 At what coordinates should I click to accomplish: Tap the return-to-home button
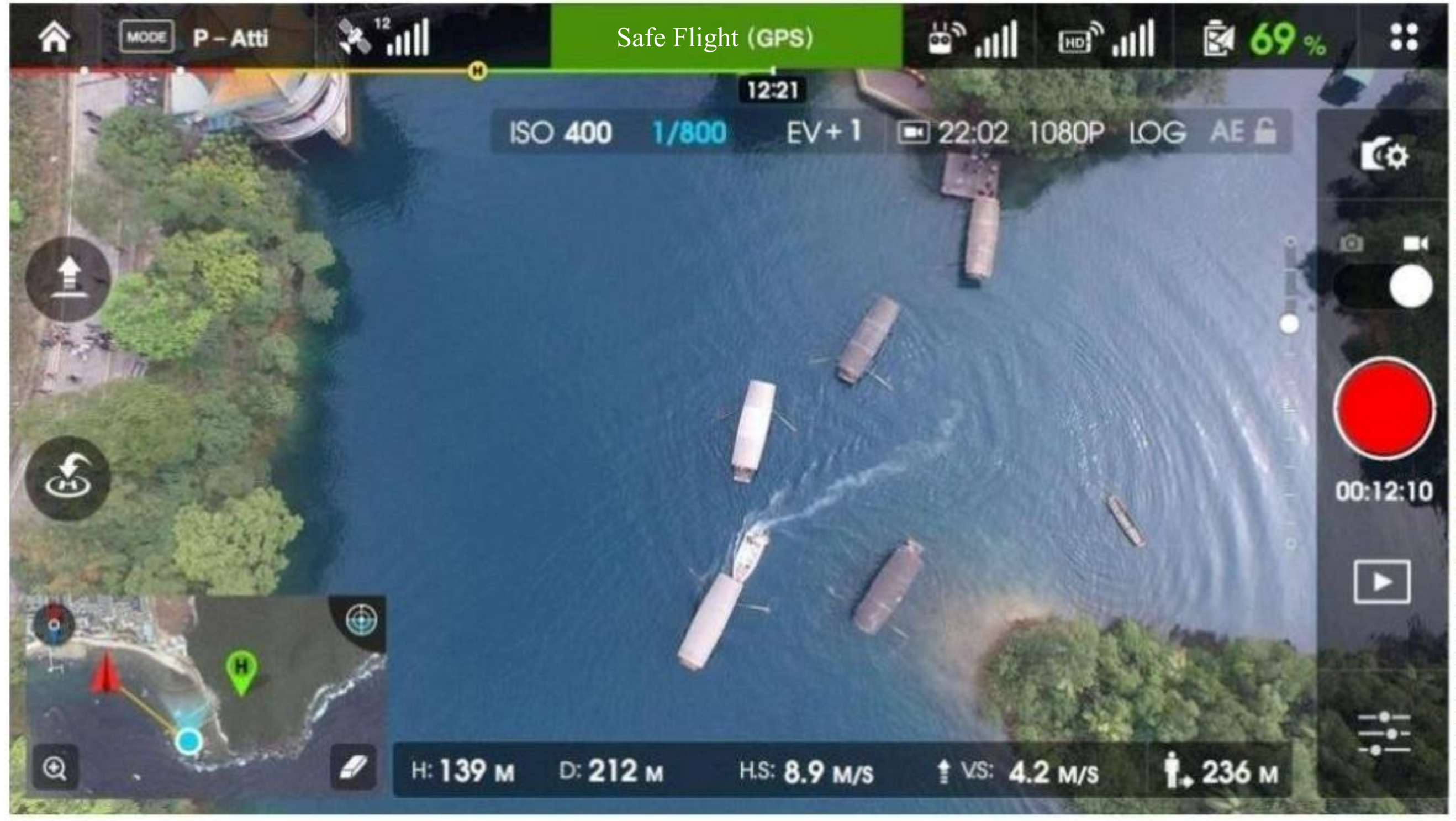pos(68,478)
